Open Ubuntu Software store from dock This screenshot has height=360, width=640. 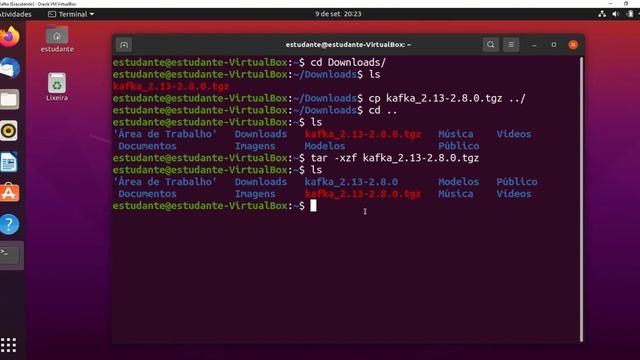coord(9,193)
